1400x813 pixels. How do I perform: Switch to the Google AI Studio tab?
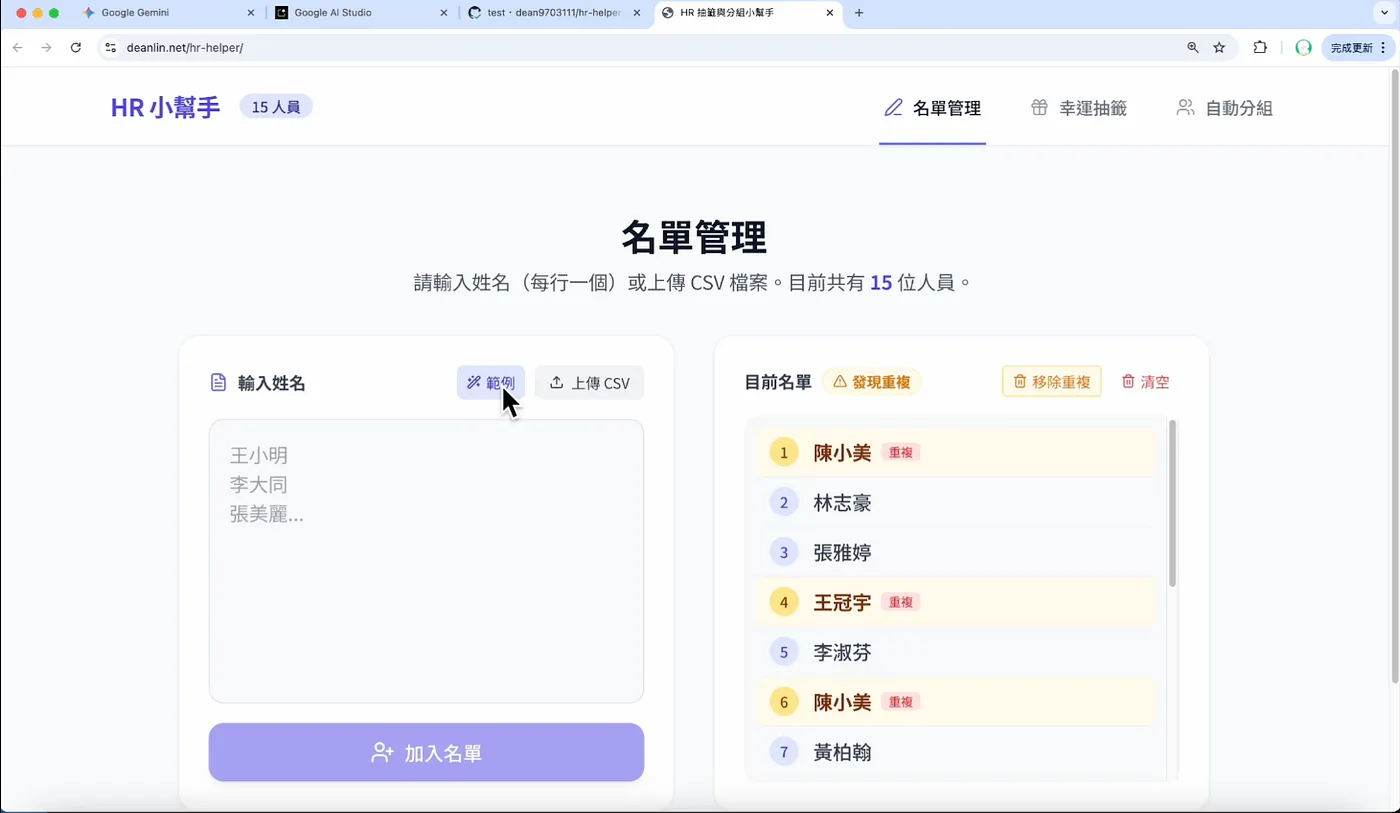click(x=361, y=13)
